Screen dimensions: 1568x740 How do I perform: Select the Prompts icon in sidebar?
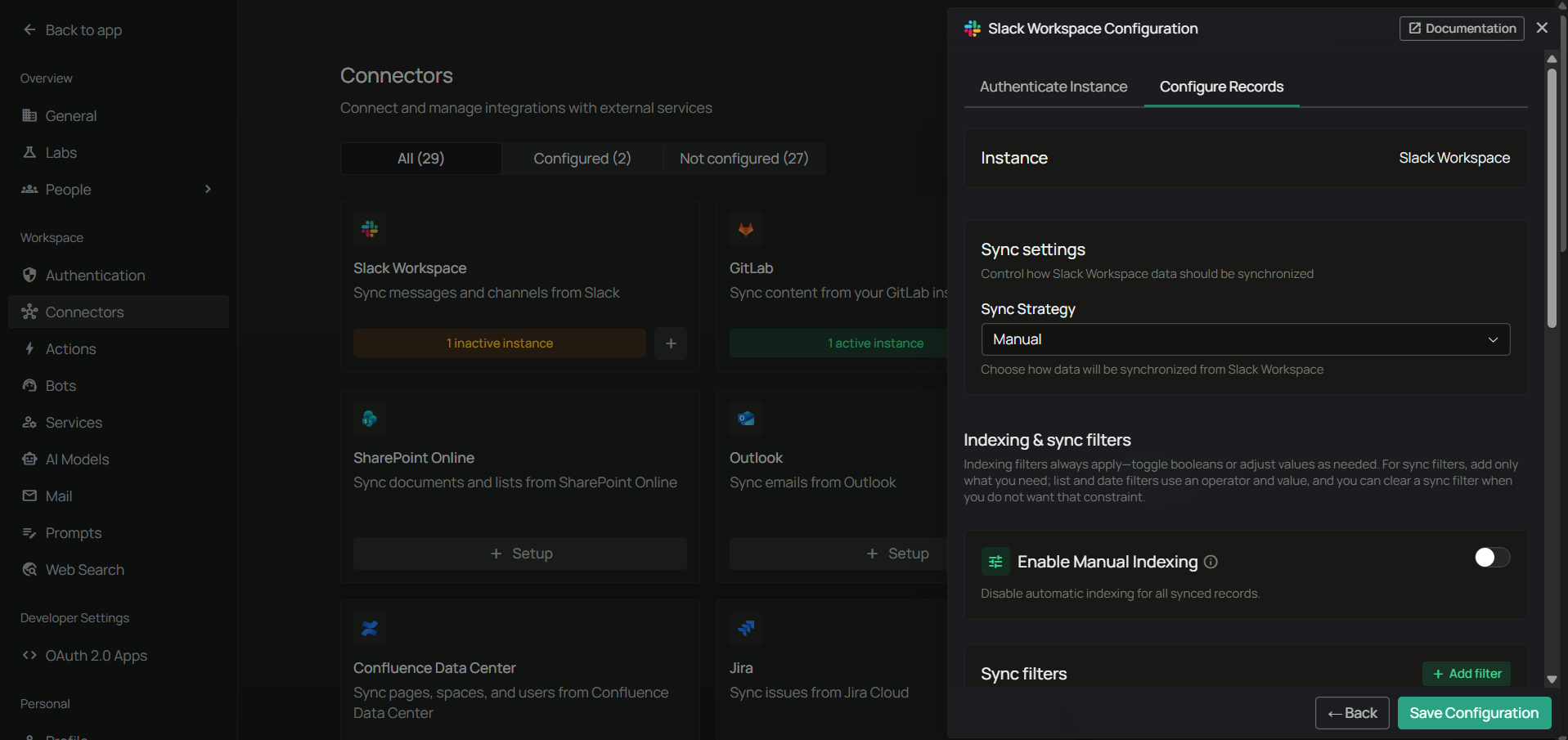point(29,532)
